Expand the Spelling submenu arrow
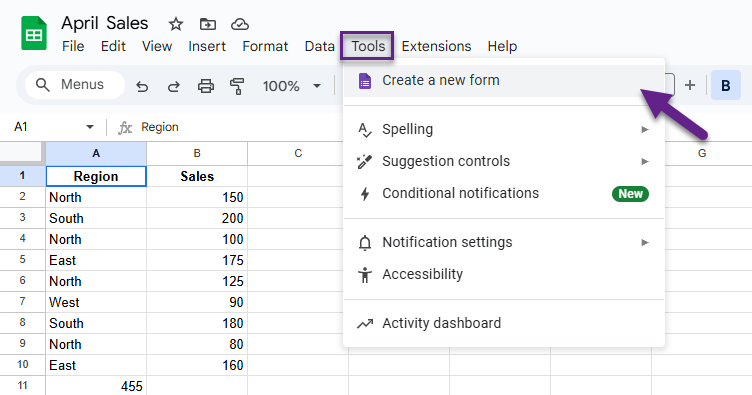This screenshot has height=395, width=752. (645, 129)
